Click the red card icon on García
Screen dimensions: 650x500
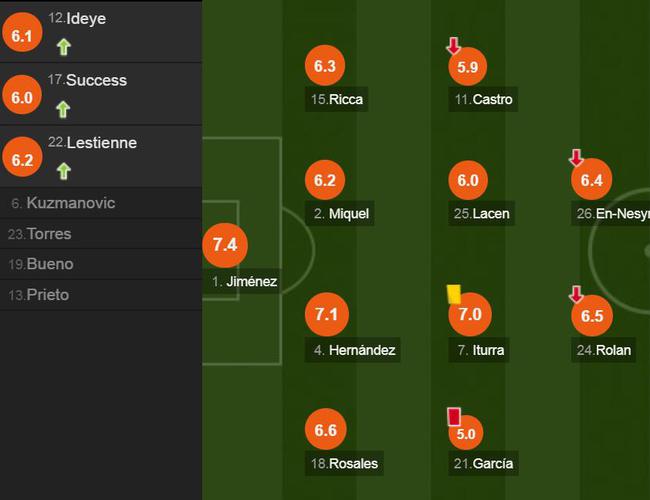coord(454,417)
